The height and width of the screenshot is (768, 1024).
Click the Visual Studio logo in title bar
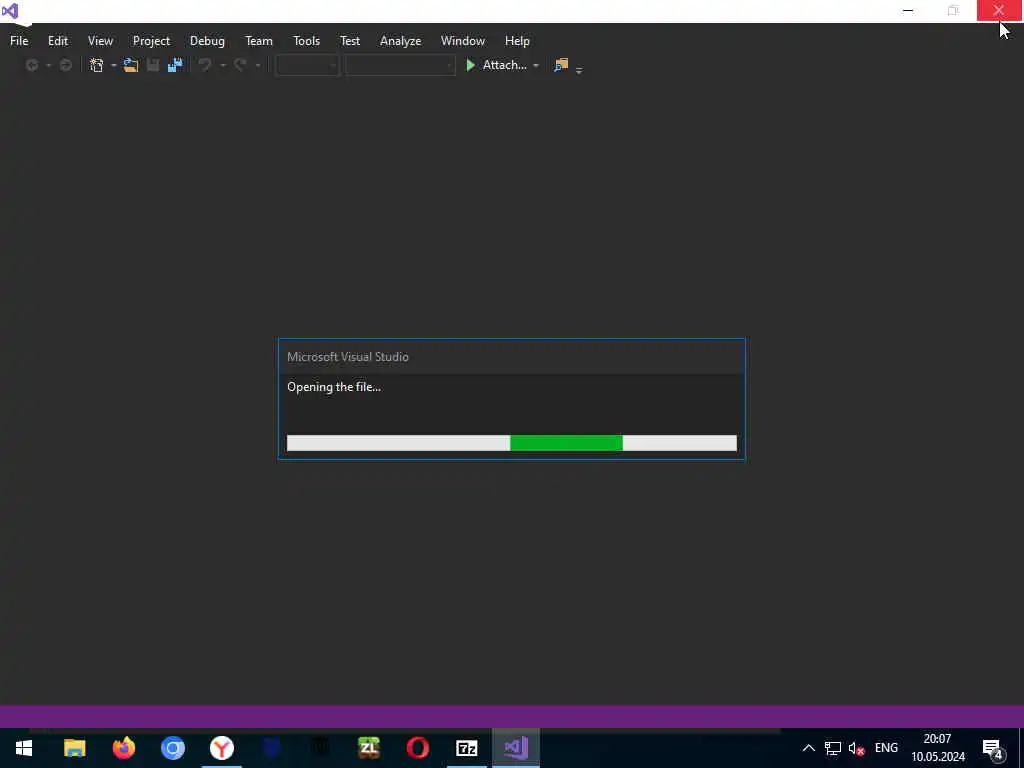click(x=10, y=10)
